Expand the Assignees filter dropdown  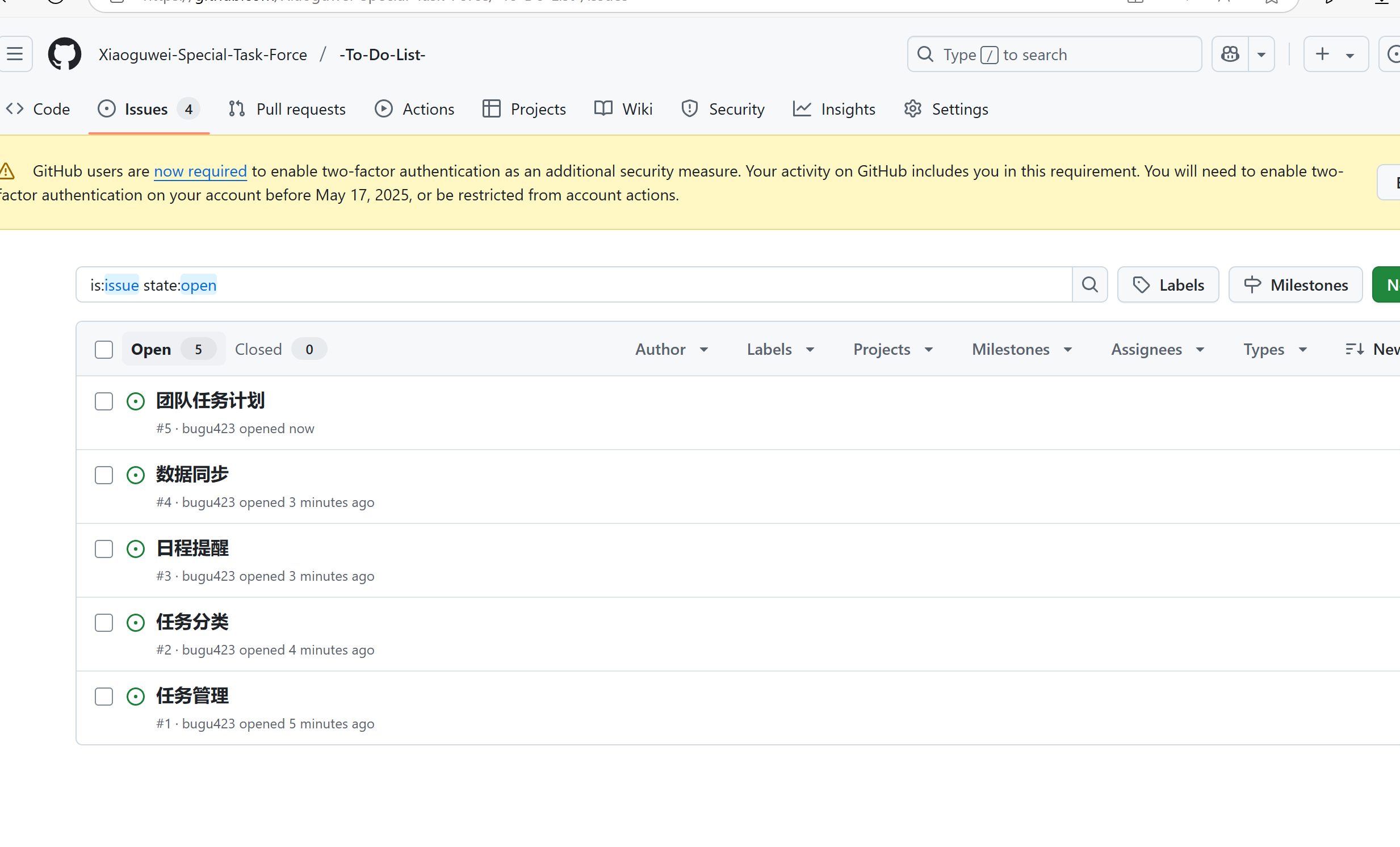(1158, 349)
